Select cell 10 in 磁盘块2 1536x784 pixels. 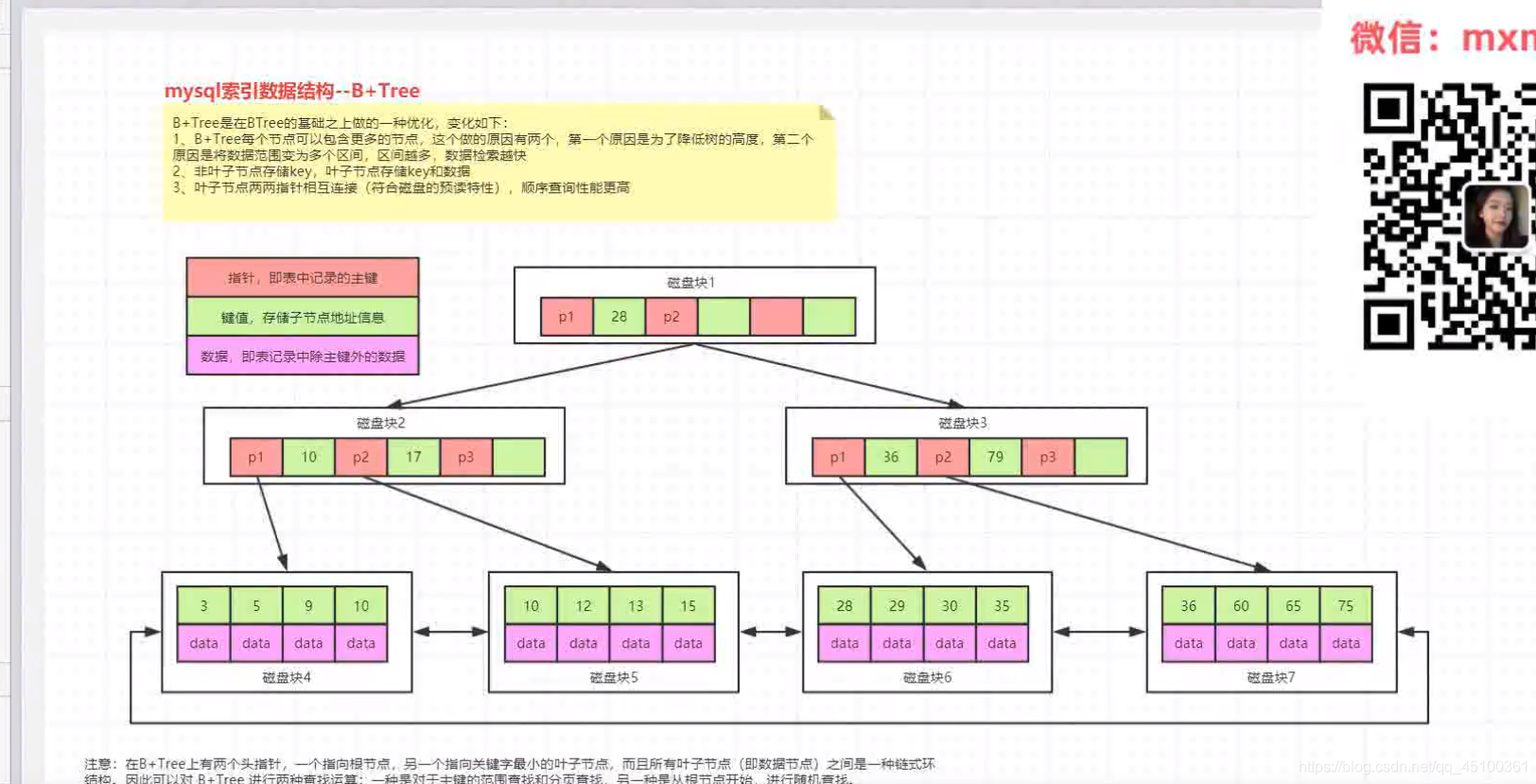pyautogui.click(x=308, y=457)
